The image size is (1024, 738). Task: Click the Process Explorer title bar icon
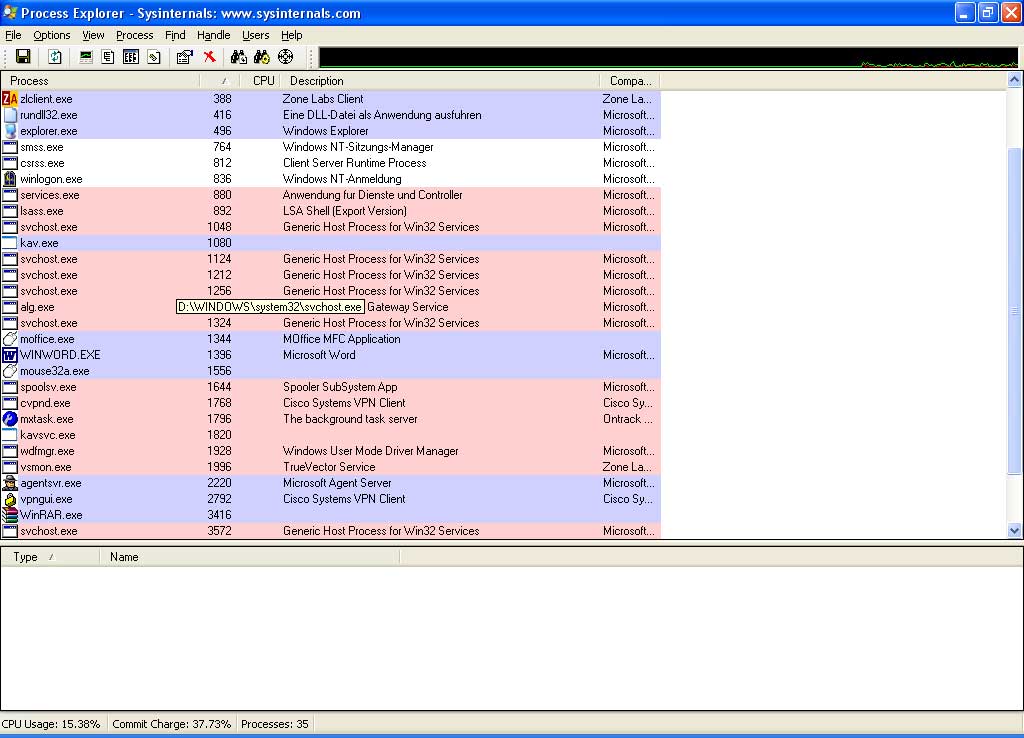10,12
